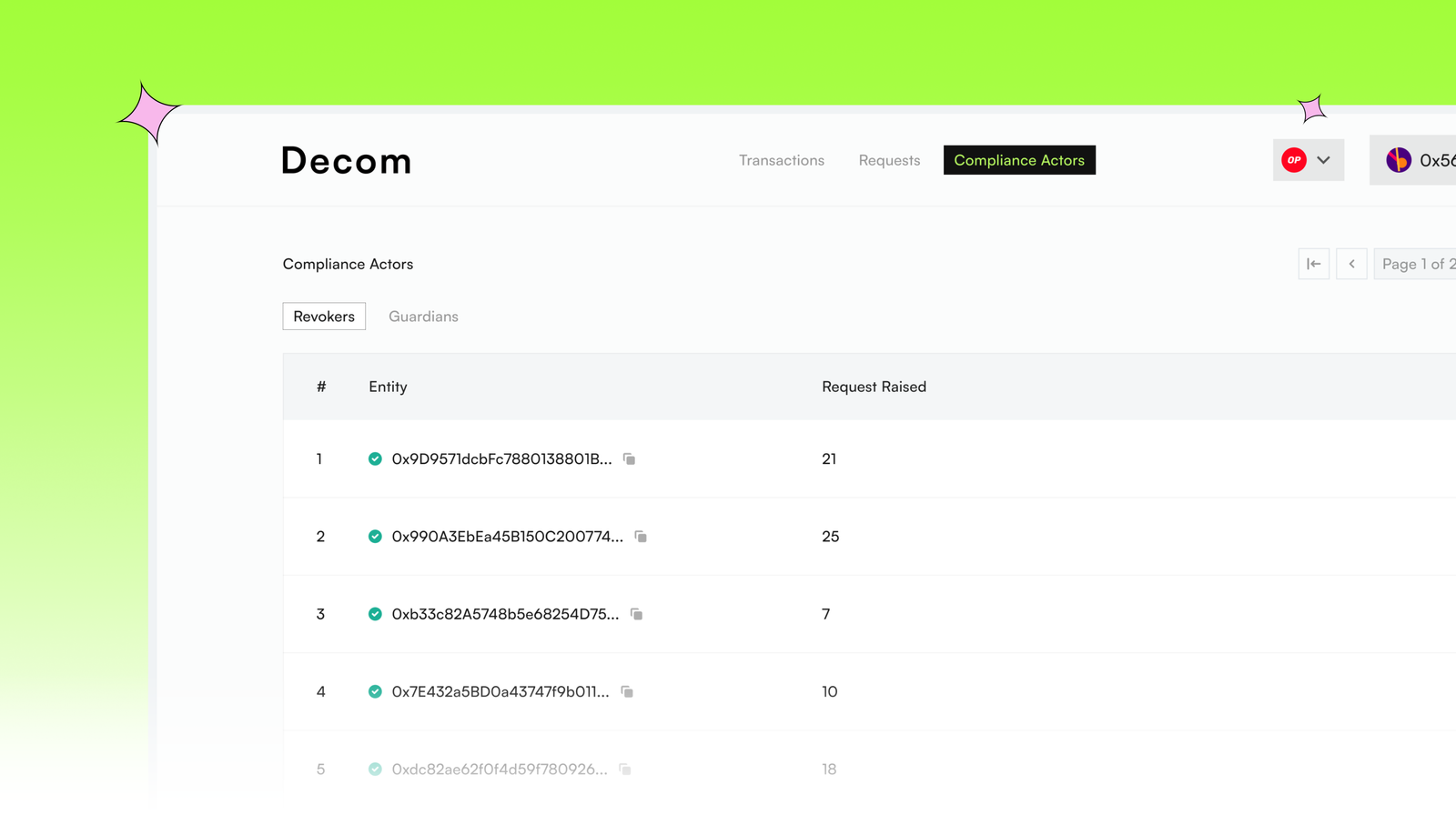Copy address 0xdc82ae62f0f4d59f780926

625,770
